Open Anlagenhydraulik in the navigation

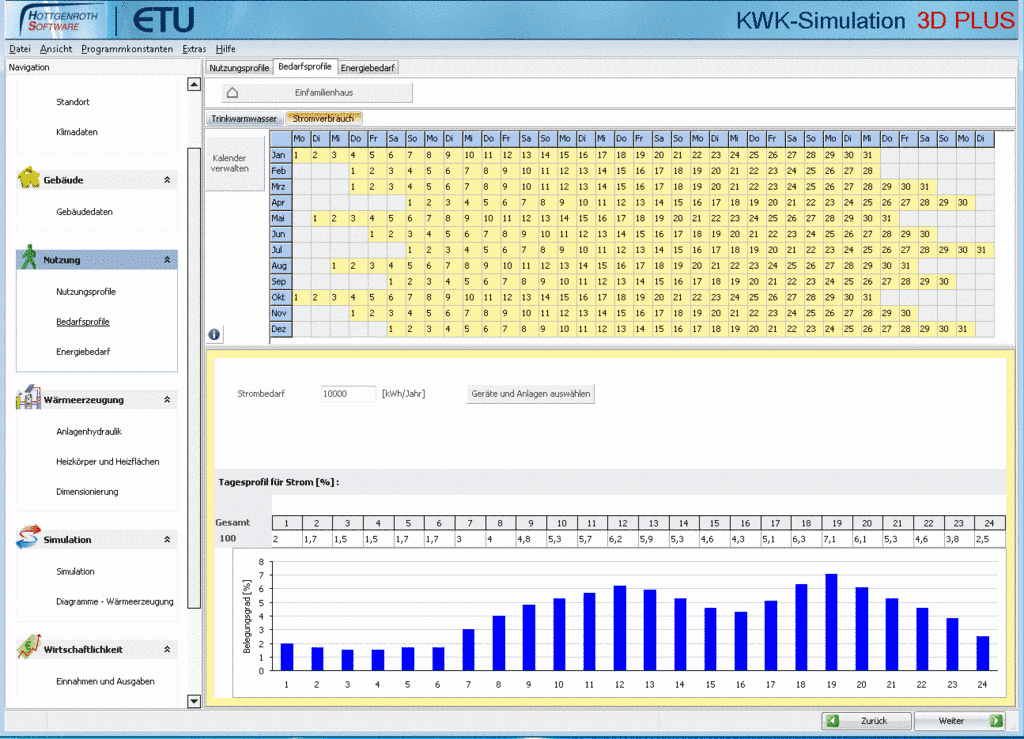[89, 432]
